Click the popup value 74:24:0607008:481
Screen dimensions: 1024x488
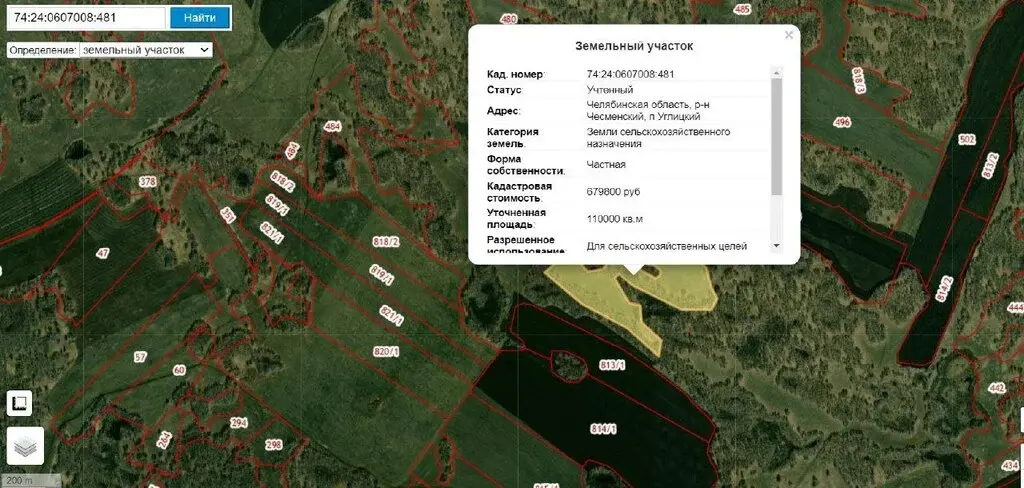(x=630, y=74)
